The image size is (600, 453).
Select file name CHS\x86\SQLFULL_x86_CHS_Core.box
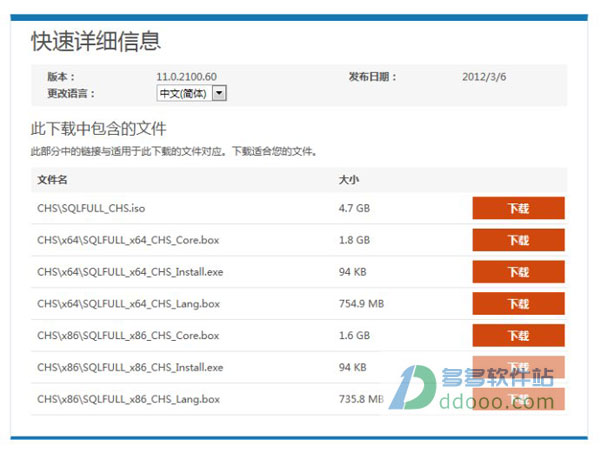pyautogui.click(x=128, y=336)
